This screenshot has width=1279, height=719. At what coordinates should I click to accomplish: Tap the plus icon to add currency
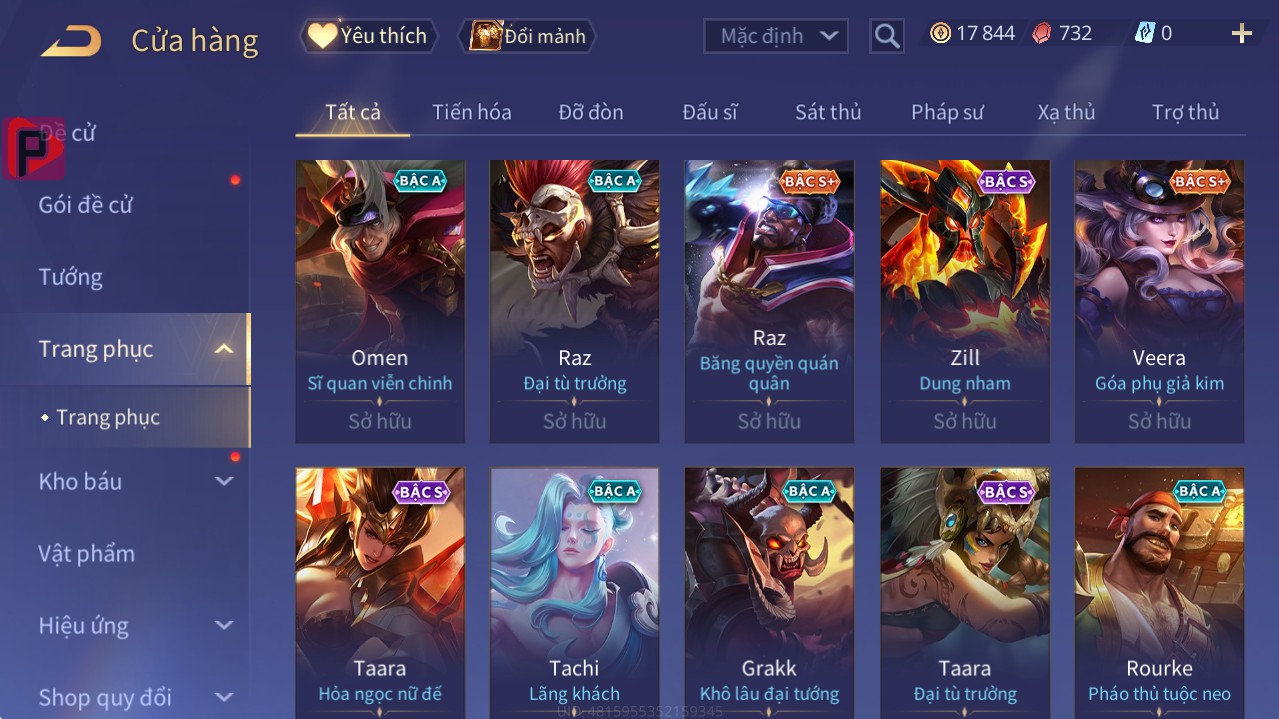(x=1242, y=34)
